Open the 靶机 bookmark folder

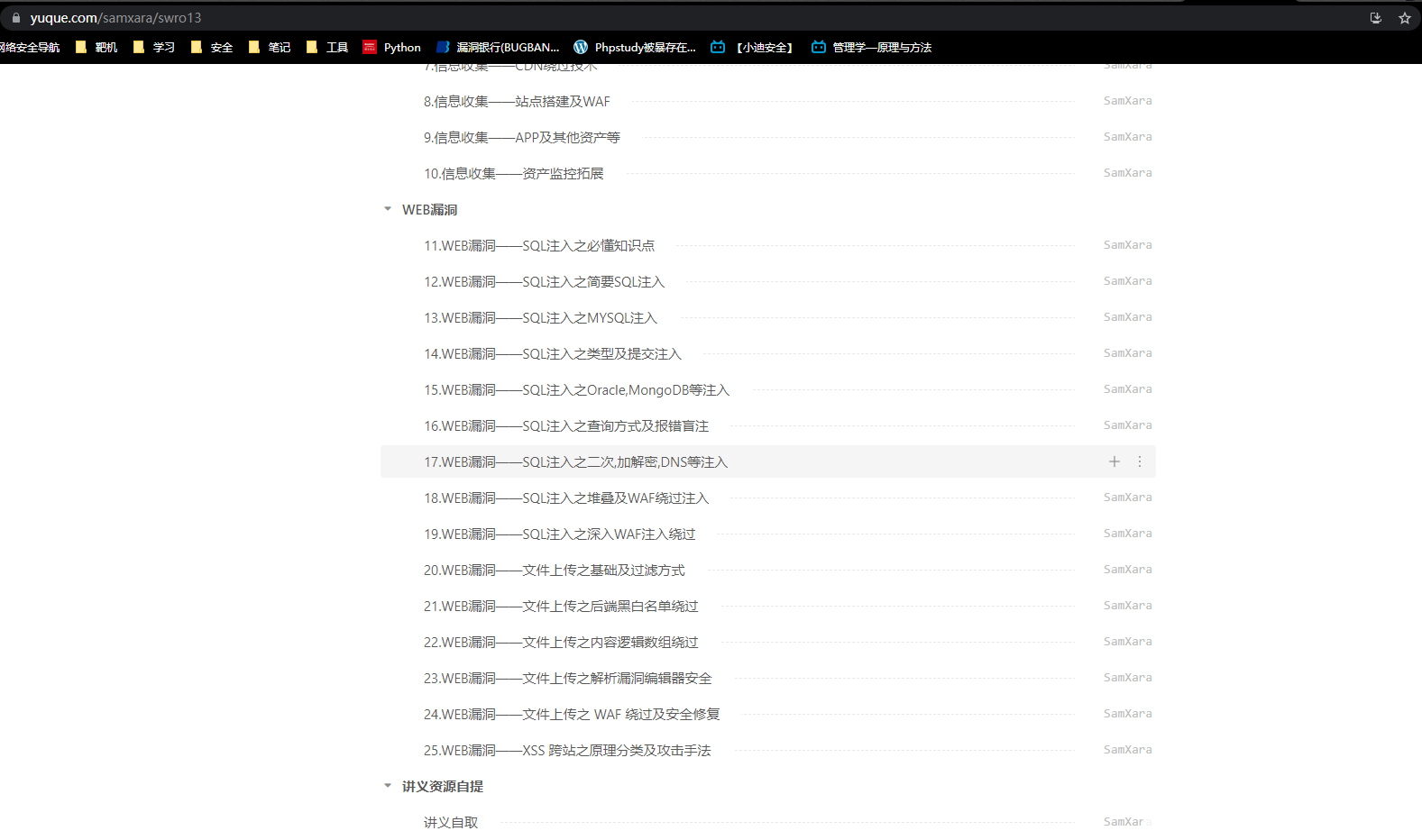coord(96,47)
